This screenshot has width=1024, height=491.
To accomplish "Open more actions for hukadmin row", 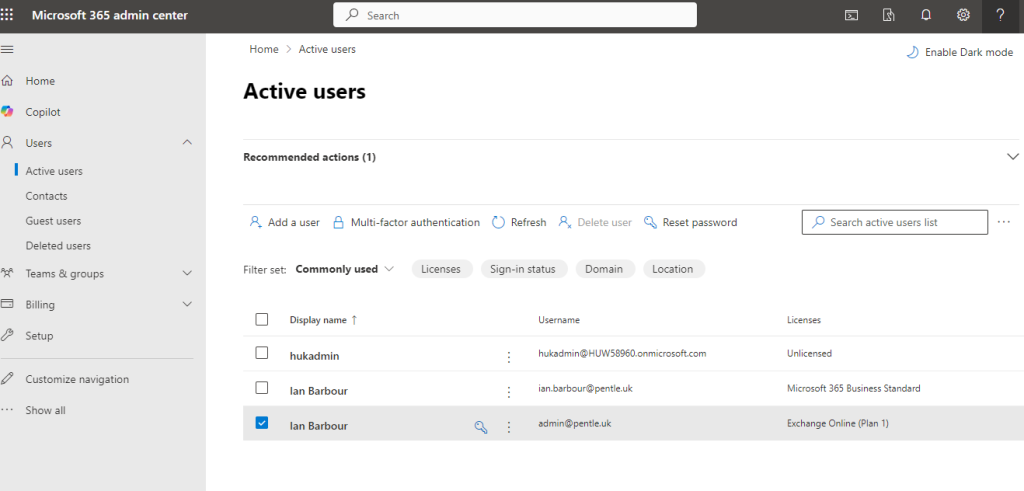I will [509, 357].
